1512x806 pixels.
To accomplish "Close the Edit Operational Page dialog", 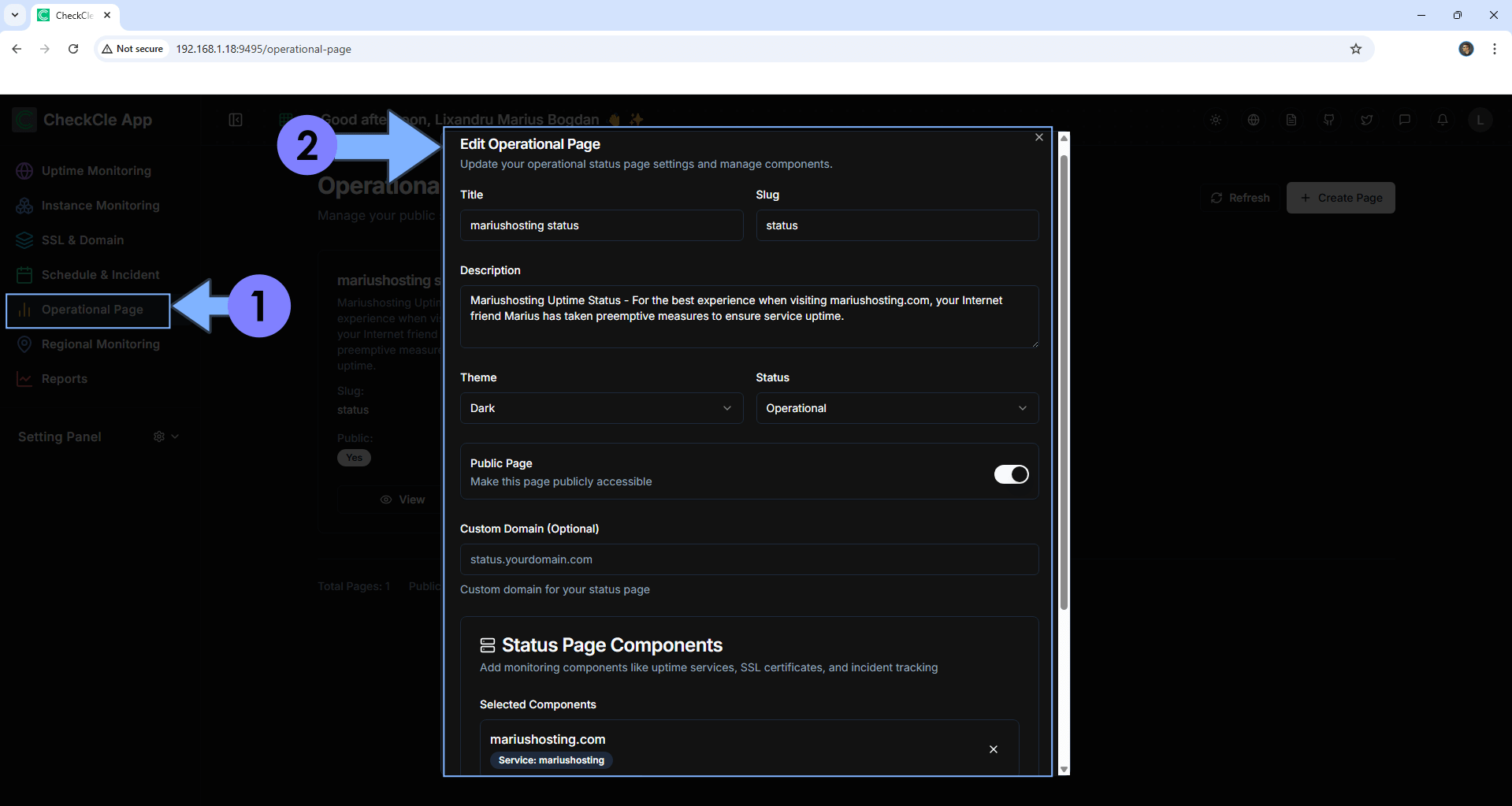I will coord(1039,137).
